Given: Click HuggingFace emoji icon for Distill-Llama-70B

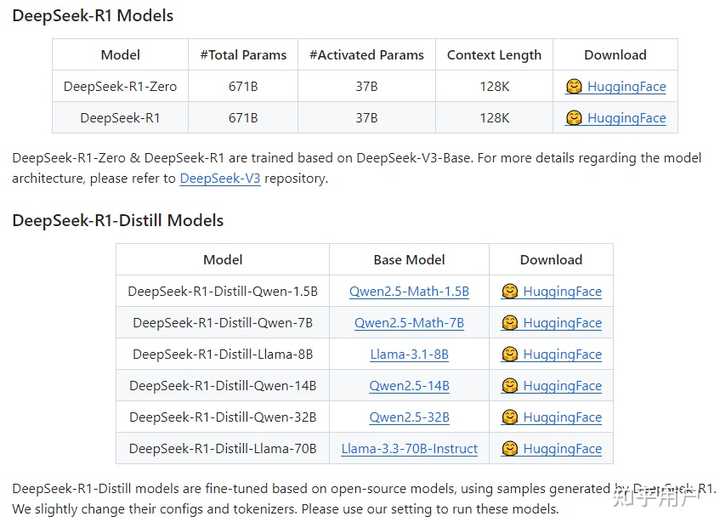Looking at the screenshot, I should [x=510, y=449].
